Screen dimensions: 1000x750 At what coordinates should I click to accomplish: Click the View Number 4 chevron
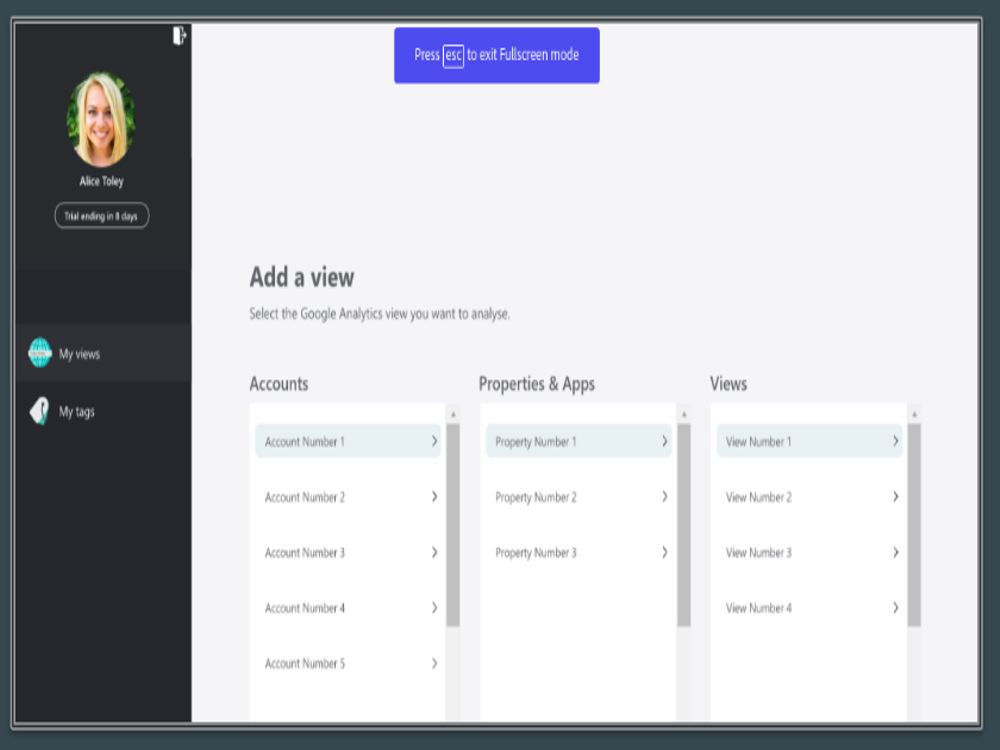click(x=895, y=607)
